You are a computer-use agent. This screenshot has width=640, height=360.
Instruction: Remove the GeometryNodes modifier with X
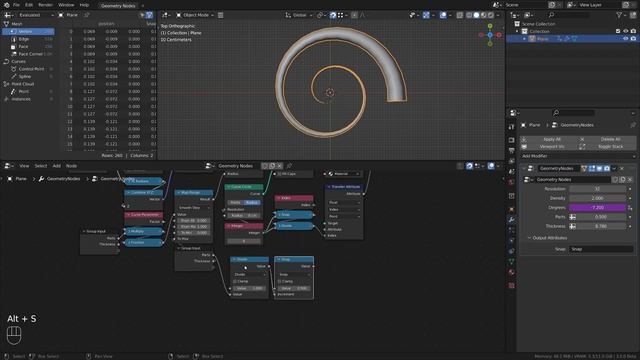(622, 169)
